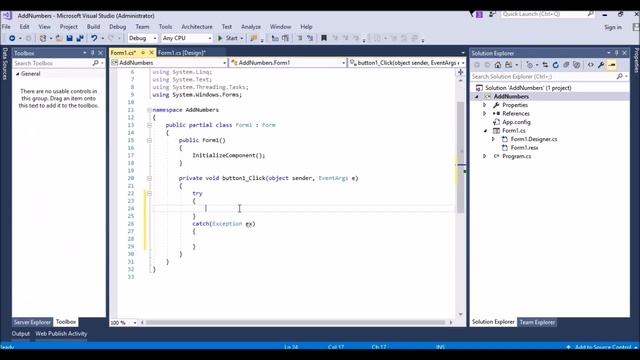Pin the Toolbox panel with auto-hide icon

coord(93,53)
